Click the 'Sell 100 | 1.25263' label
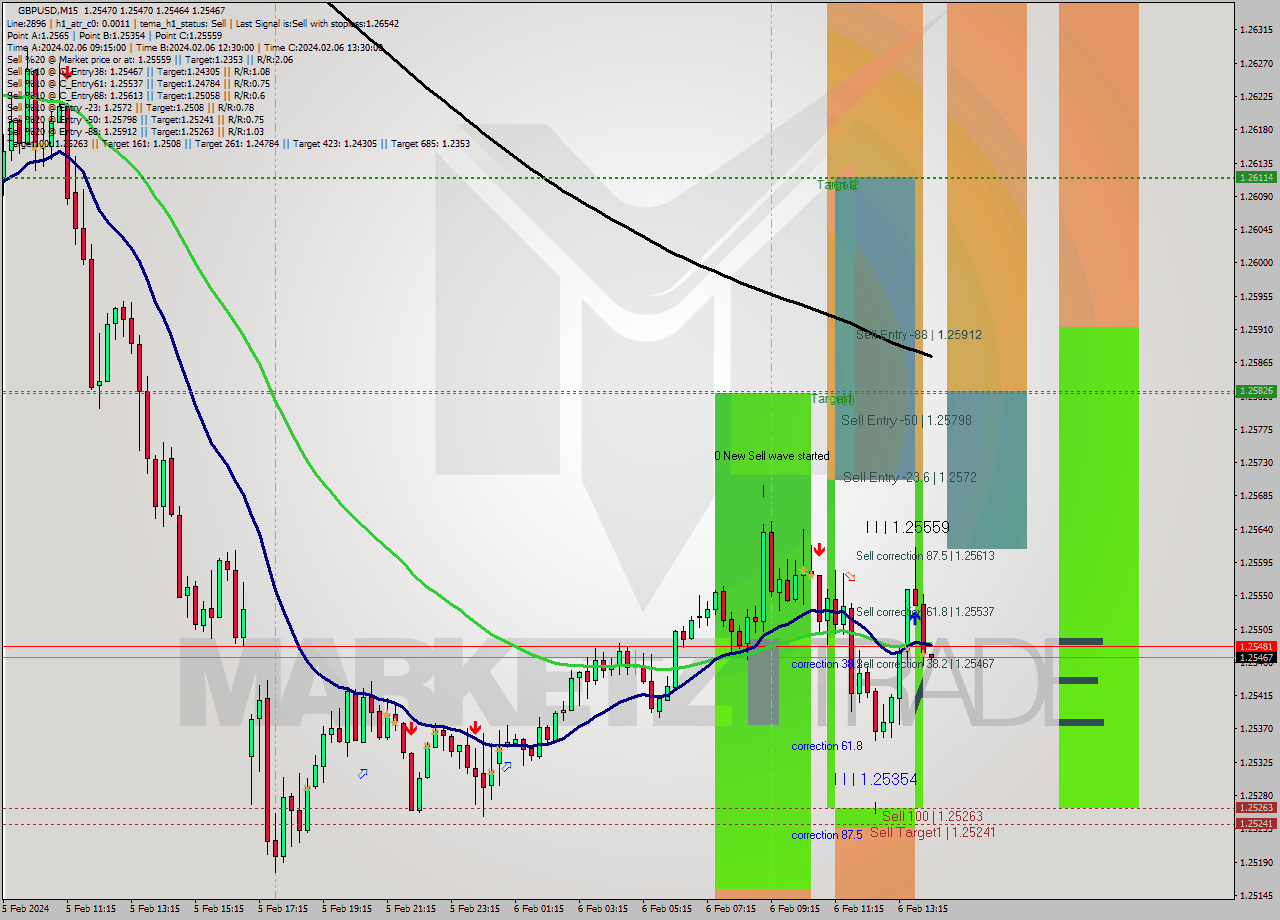 tap(932, 817)
